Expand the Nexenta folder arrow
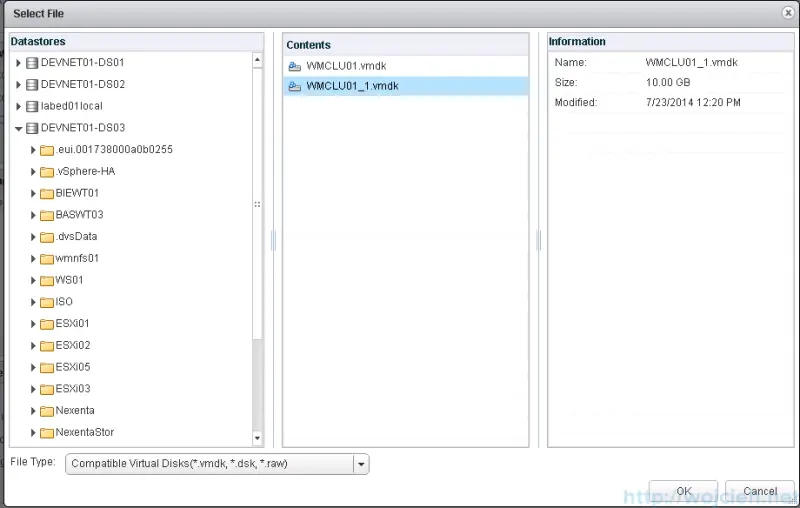 pos(33,411)
